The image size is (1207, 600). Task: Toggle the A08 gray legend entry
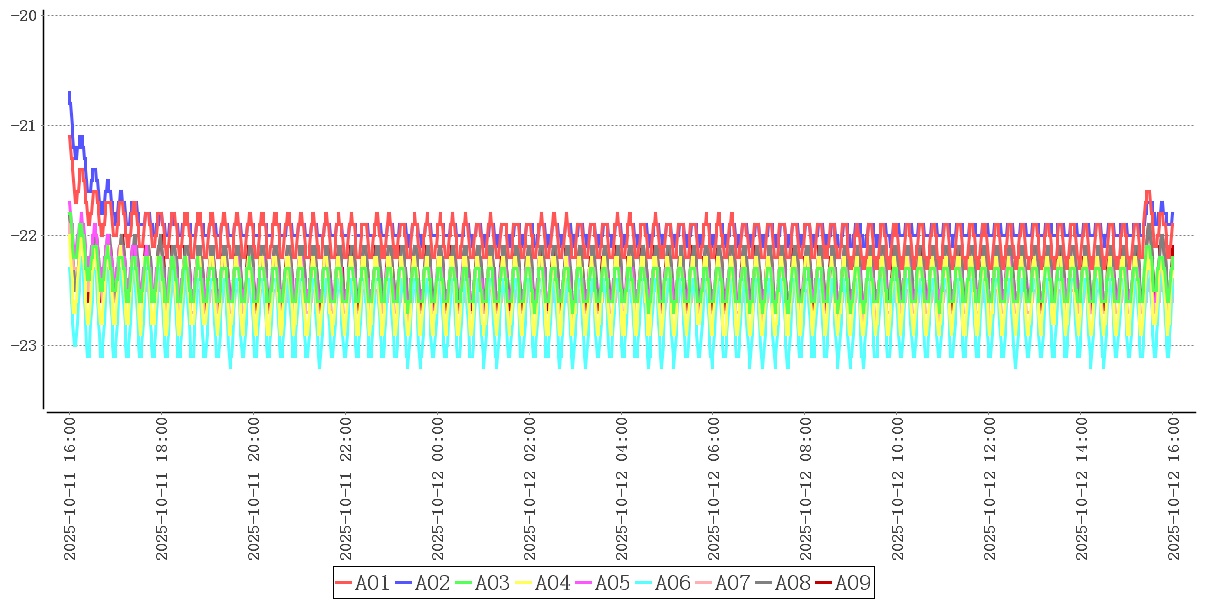click(x=783, y=583)
